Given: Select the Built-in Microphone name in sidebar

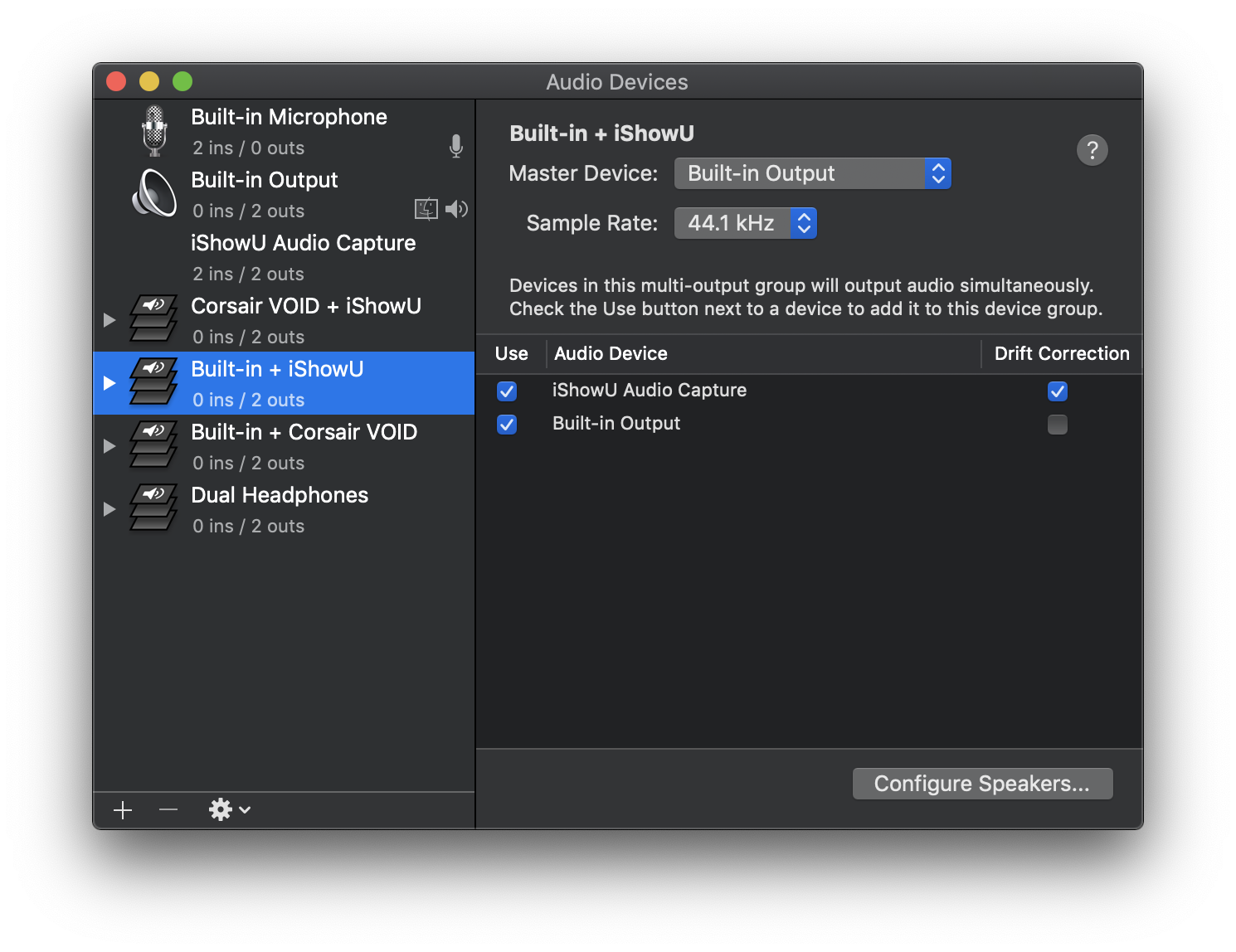Looking at the screenshot, I should [289, 117].
